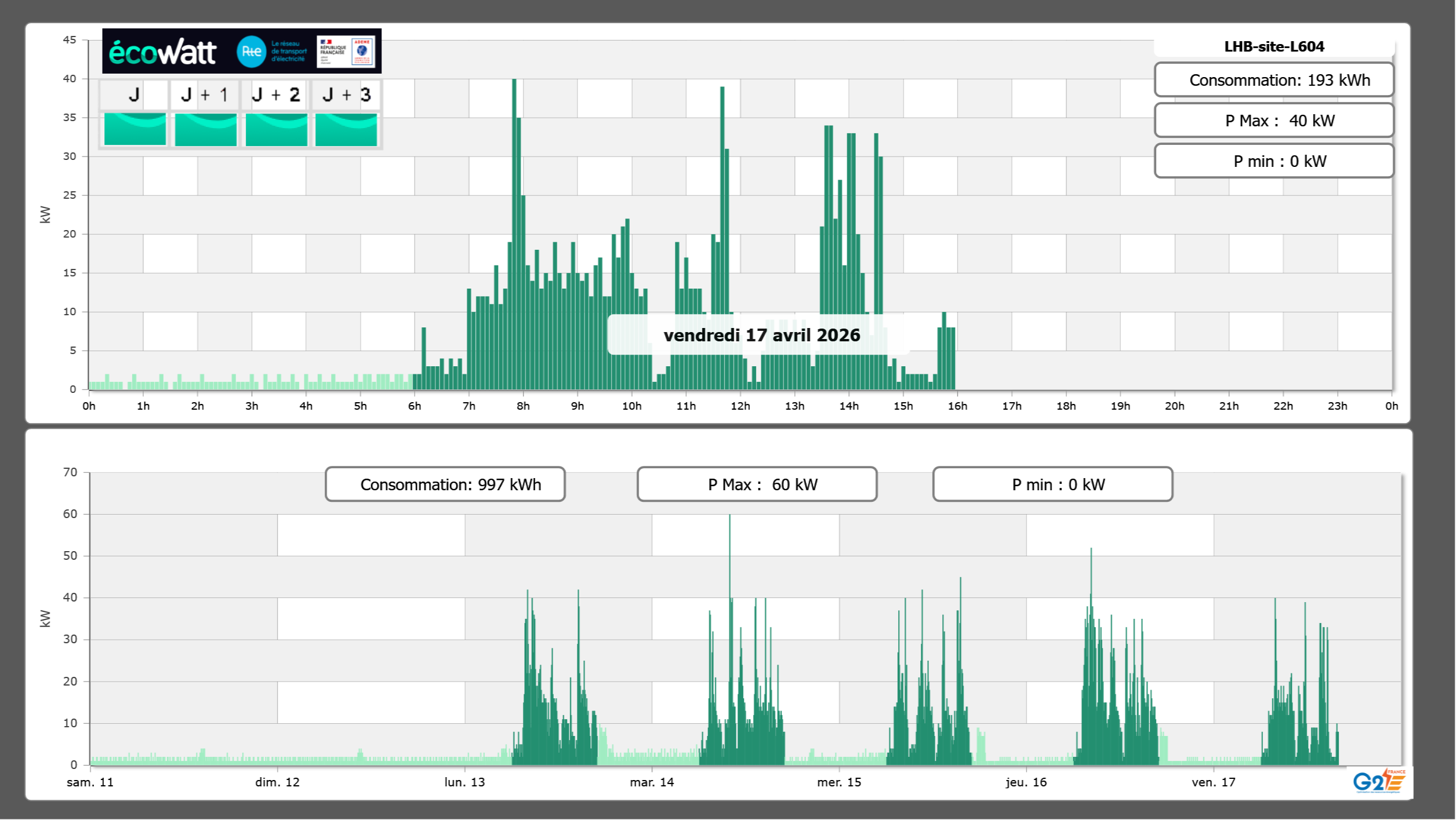Select the J day header
Screen dimensions: 1456x820
(134, 94)
